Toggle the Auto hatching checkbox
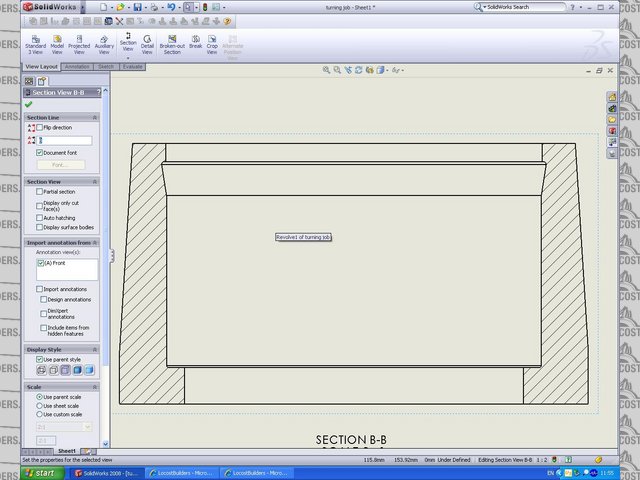Viewport: 640px width, 480px height. click(x=40, y=217)
